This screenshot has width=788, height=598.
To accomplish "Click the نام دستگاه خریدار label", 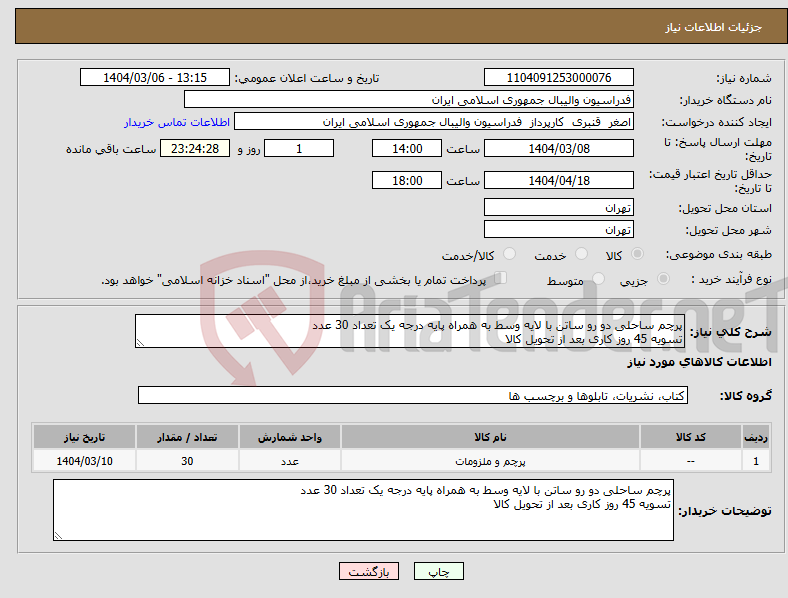I will tap(726, 100).
